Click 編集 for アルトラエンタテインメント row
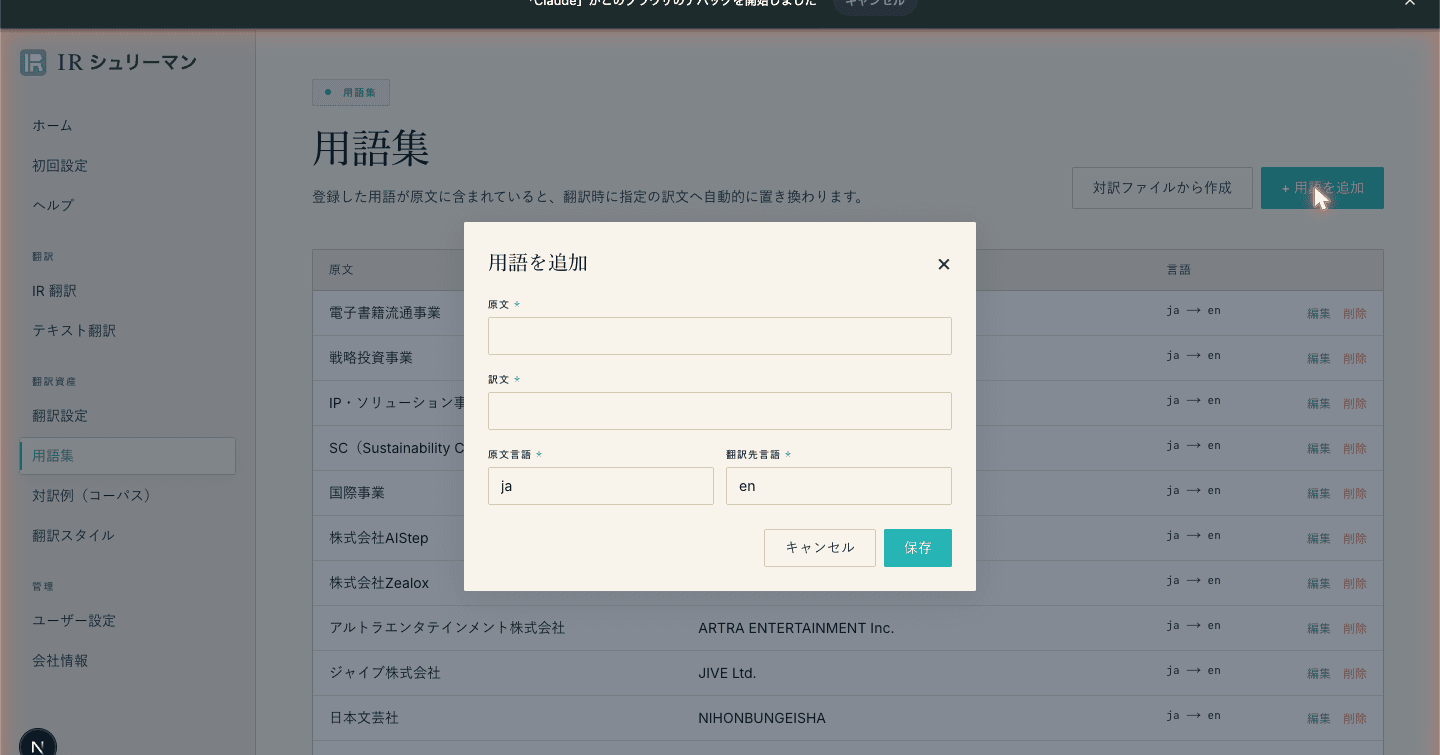This screenshot has width=1440, height=755. tap(1319, 629)
